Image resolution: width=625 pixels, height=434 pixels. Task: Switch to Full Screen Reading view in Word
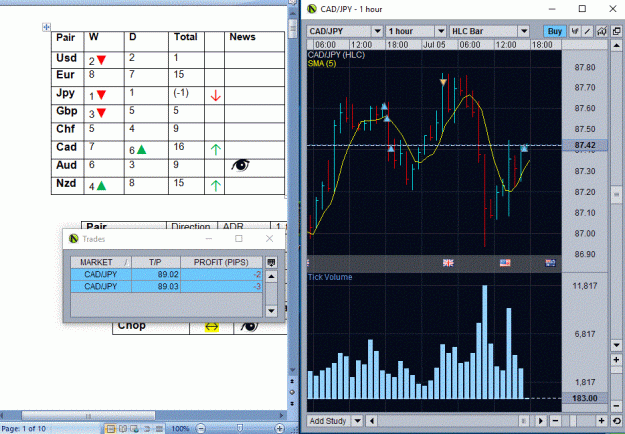[123, 429]
